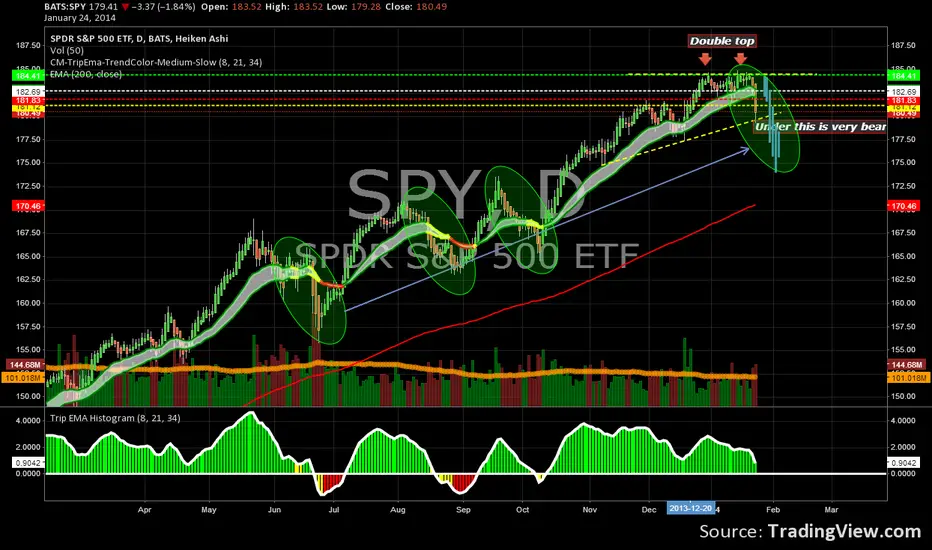Screen dimensions: 932x550
Task: Click the Oct label on time axis
Action: [x=522, y=510]
